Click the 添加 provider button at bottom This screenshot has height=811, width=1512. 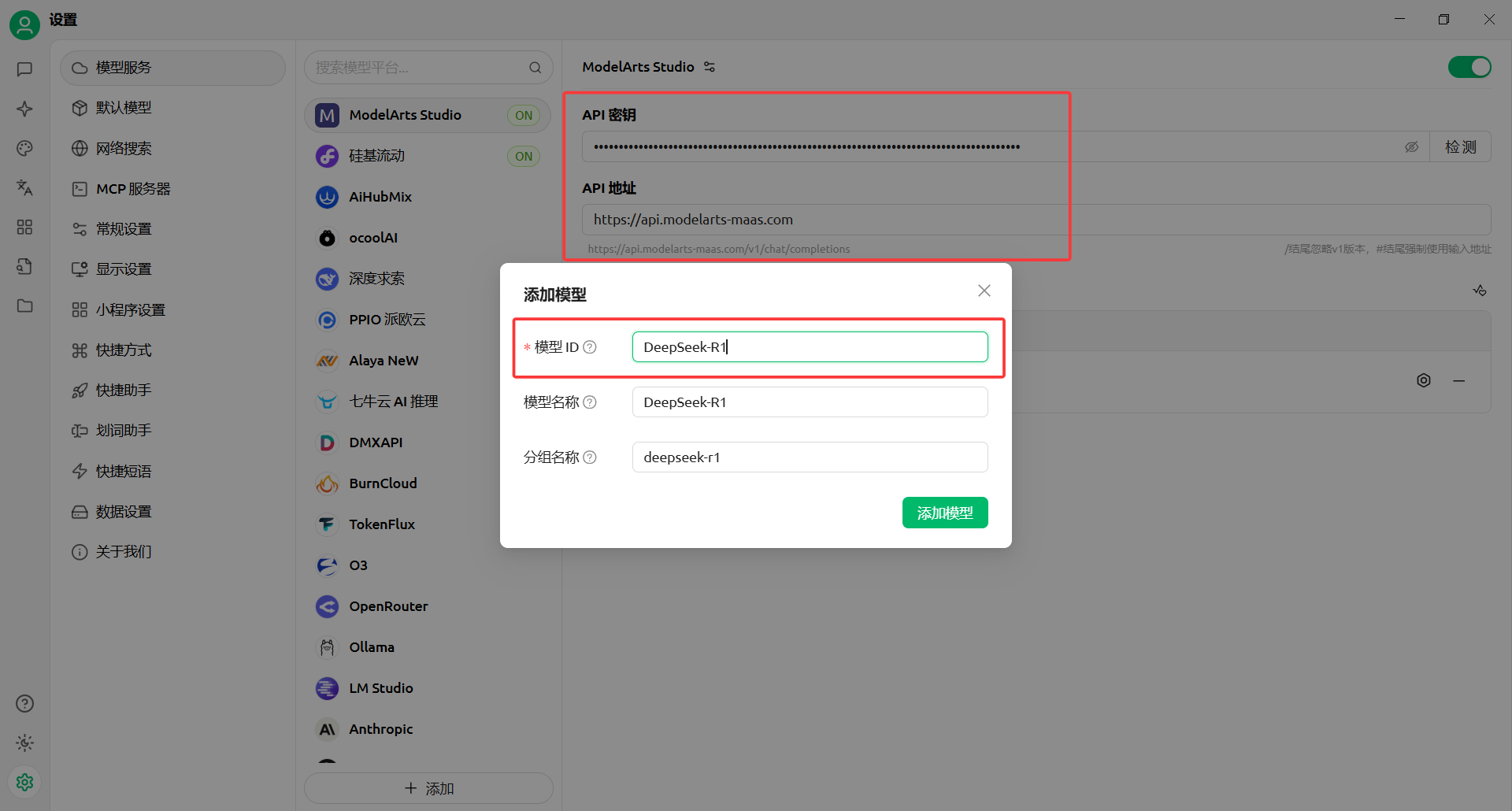428,788
